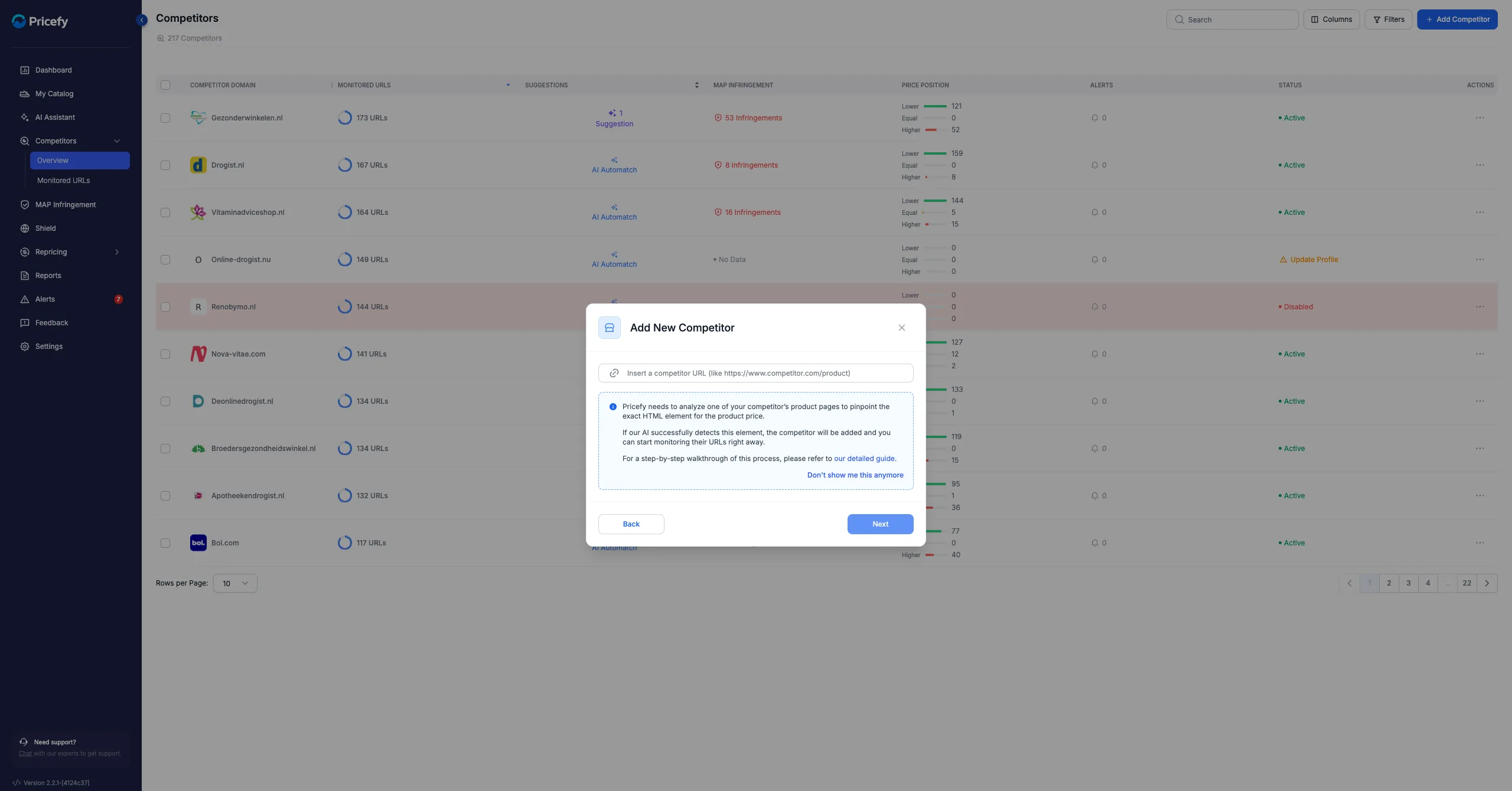Collapse the sidebar with the arrow button

[142, 20]
